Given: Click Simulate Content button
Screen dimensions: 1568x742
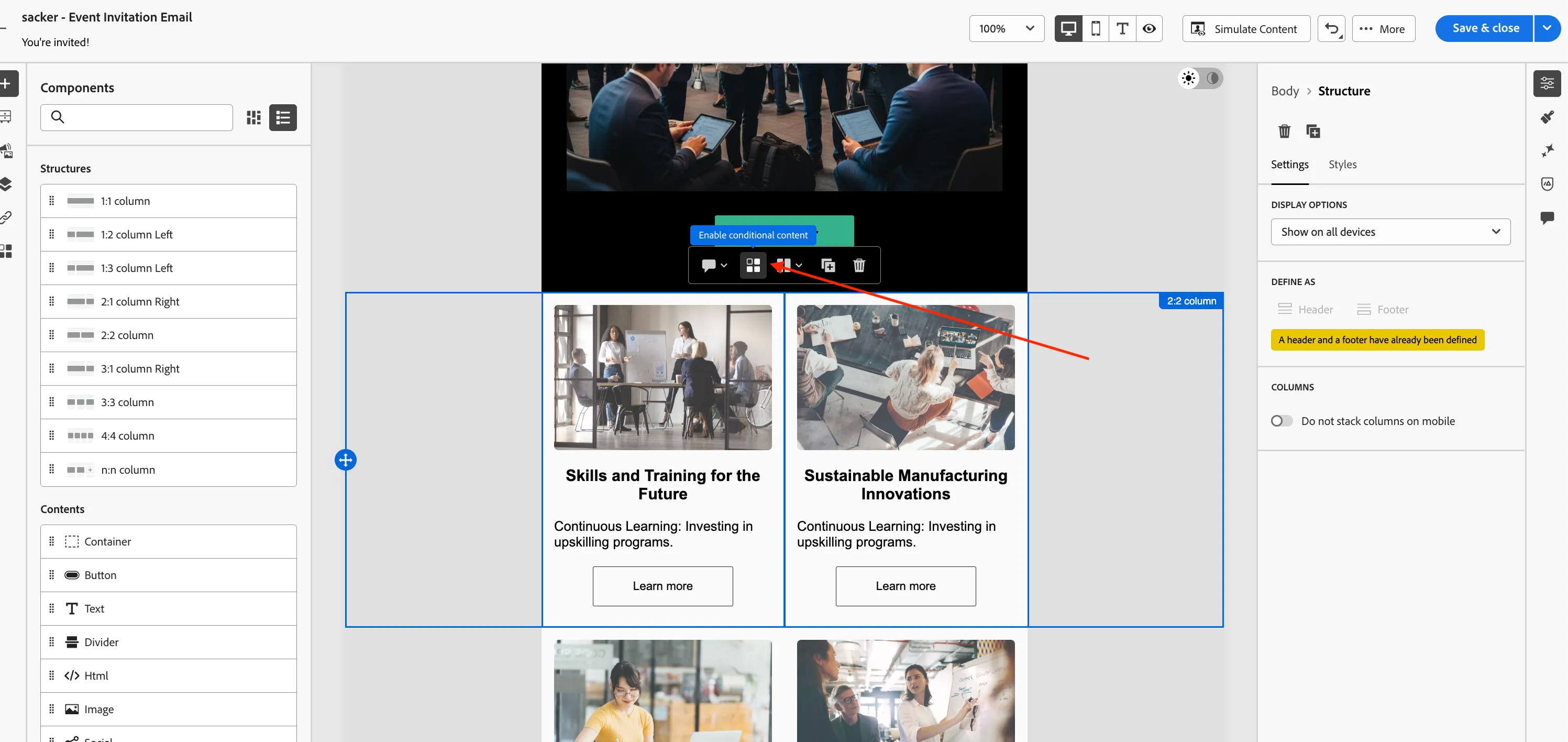Looking at the screenshot, I should 1246,29.
